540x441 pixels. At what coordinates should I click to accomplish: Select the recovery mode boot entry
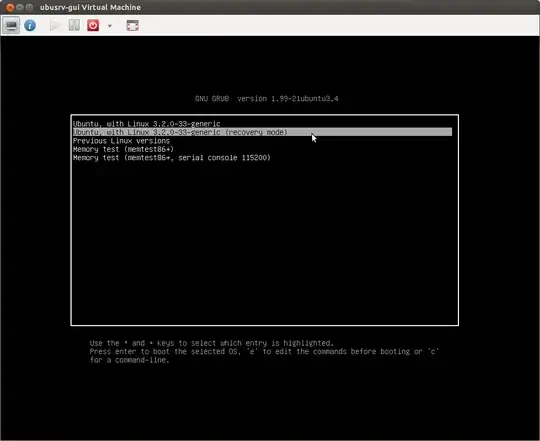[x=262, y=132]
